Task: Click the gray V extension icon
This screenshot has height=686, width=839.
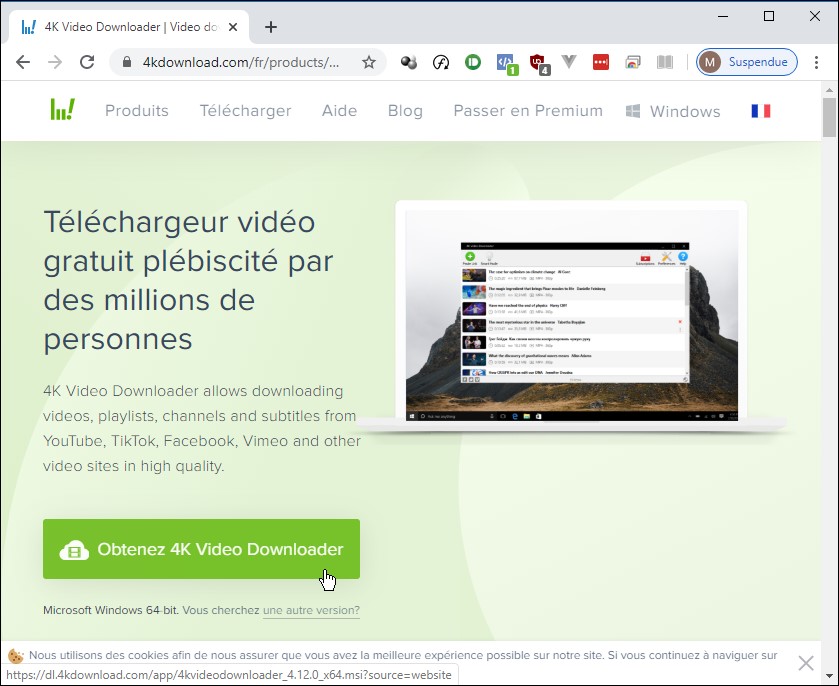Action: point(569,62)
